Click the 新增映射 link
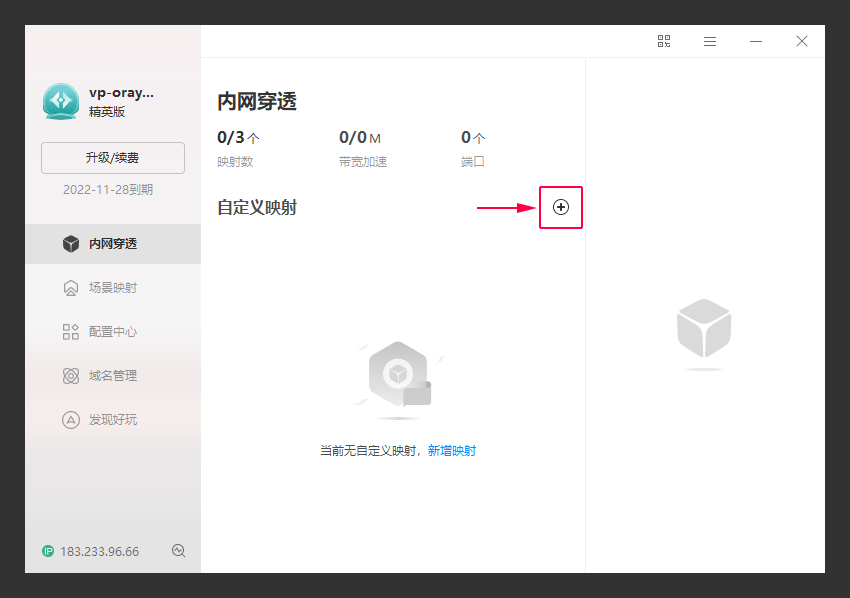The width and height of the screenshot is (850, 598). [x=452, y=451]
